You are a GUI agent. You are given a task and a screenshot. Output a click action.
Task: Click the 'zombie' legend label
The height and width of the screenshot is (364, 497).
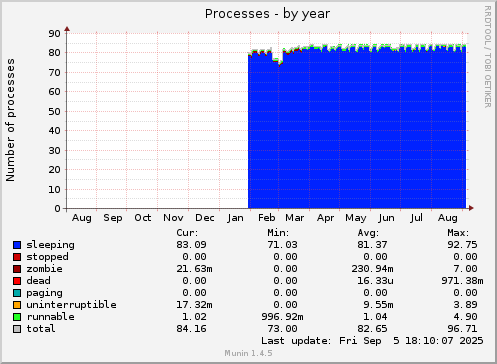click(44, 269)
